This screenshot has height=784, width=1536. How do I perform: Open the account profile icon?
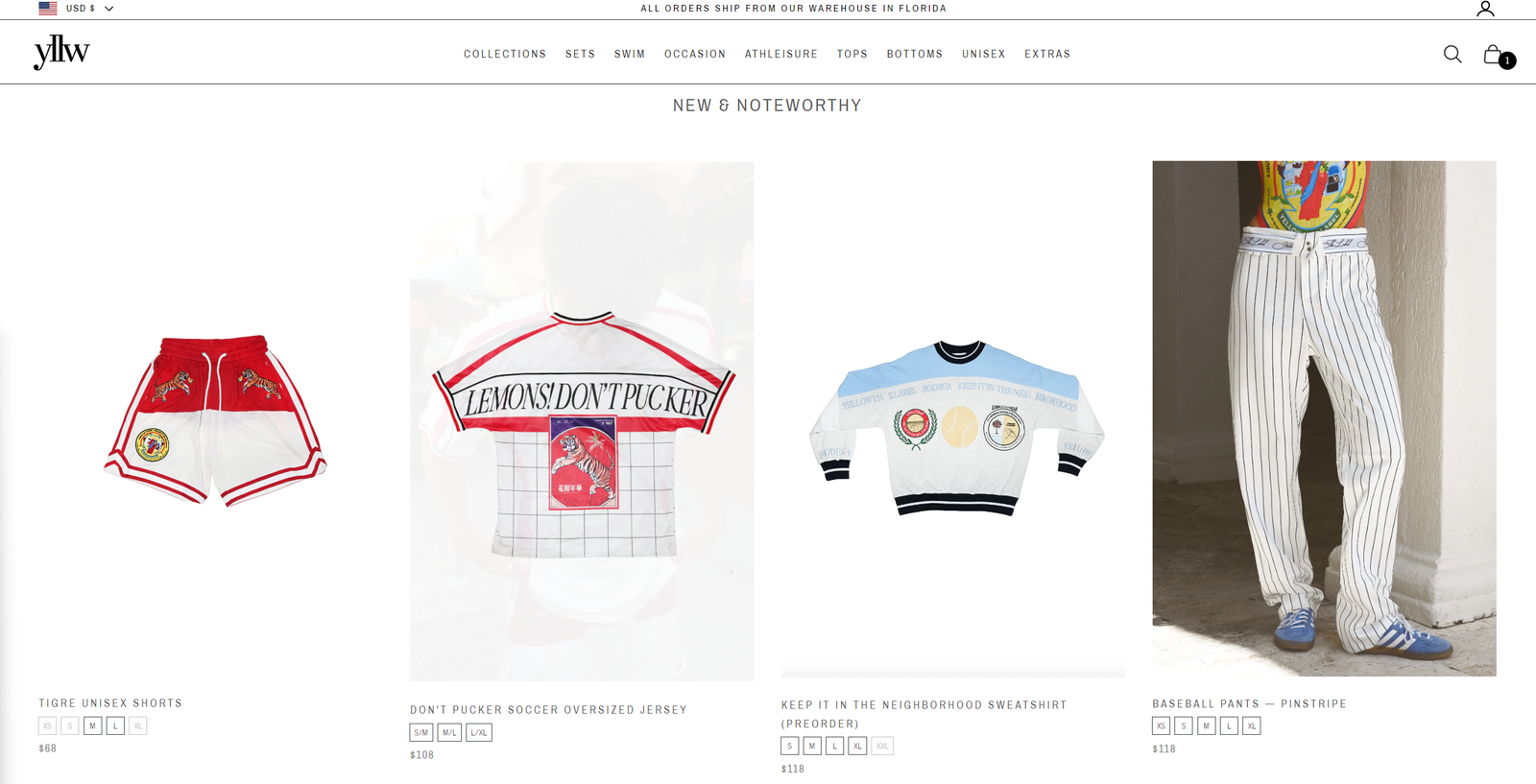[x=1485, y=9]
